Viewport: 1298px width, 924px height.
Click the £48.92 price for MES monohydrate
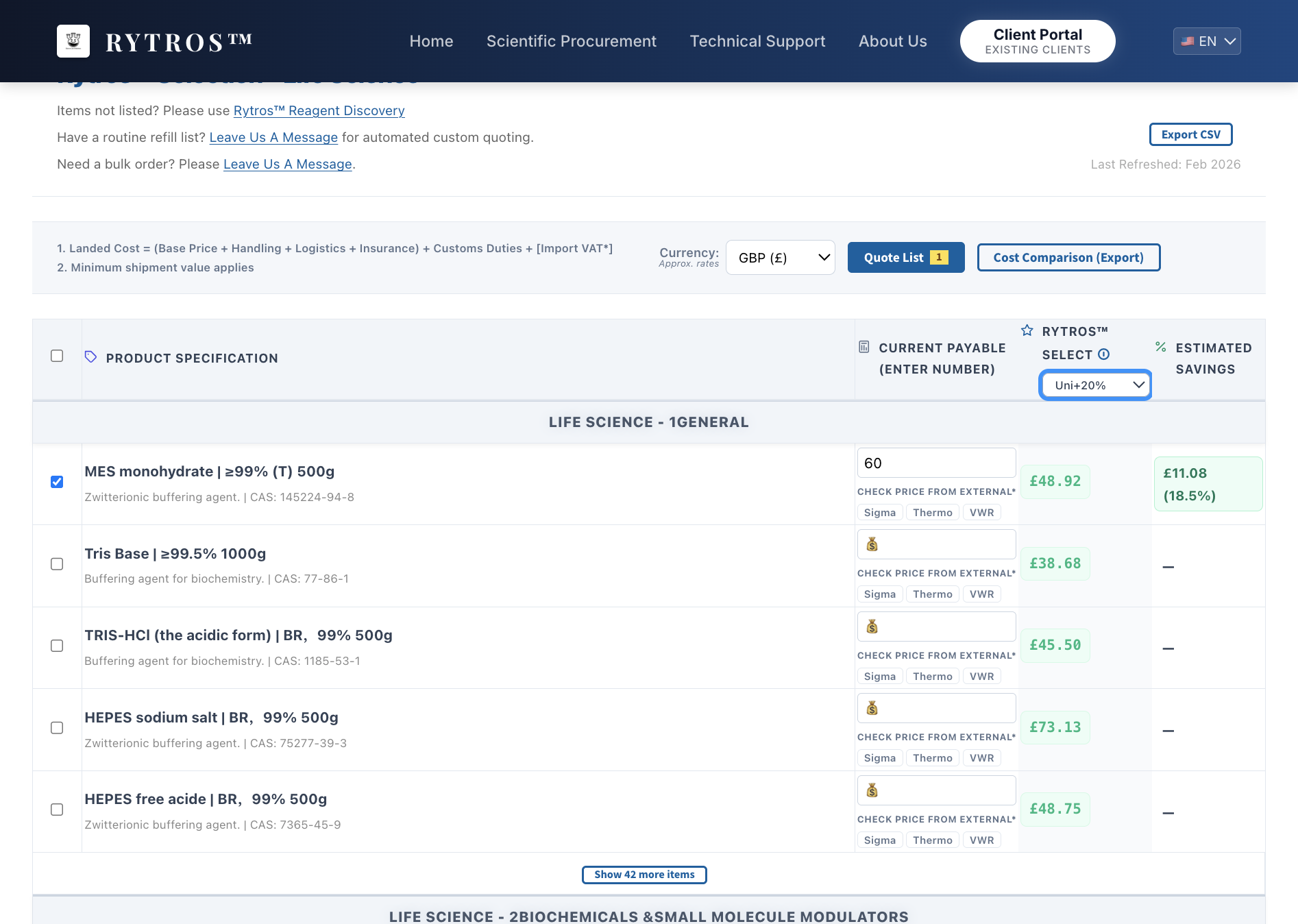(1055, 481)
